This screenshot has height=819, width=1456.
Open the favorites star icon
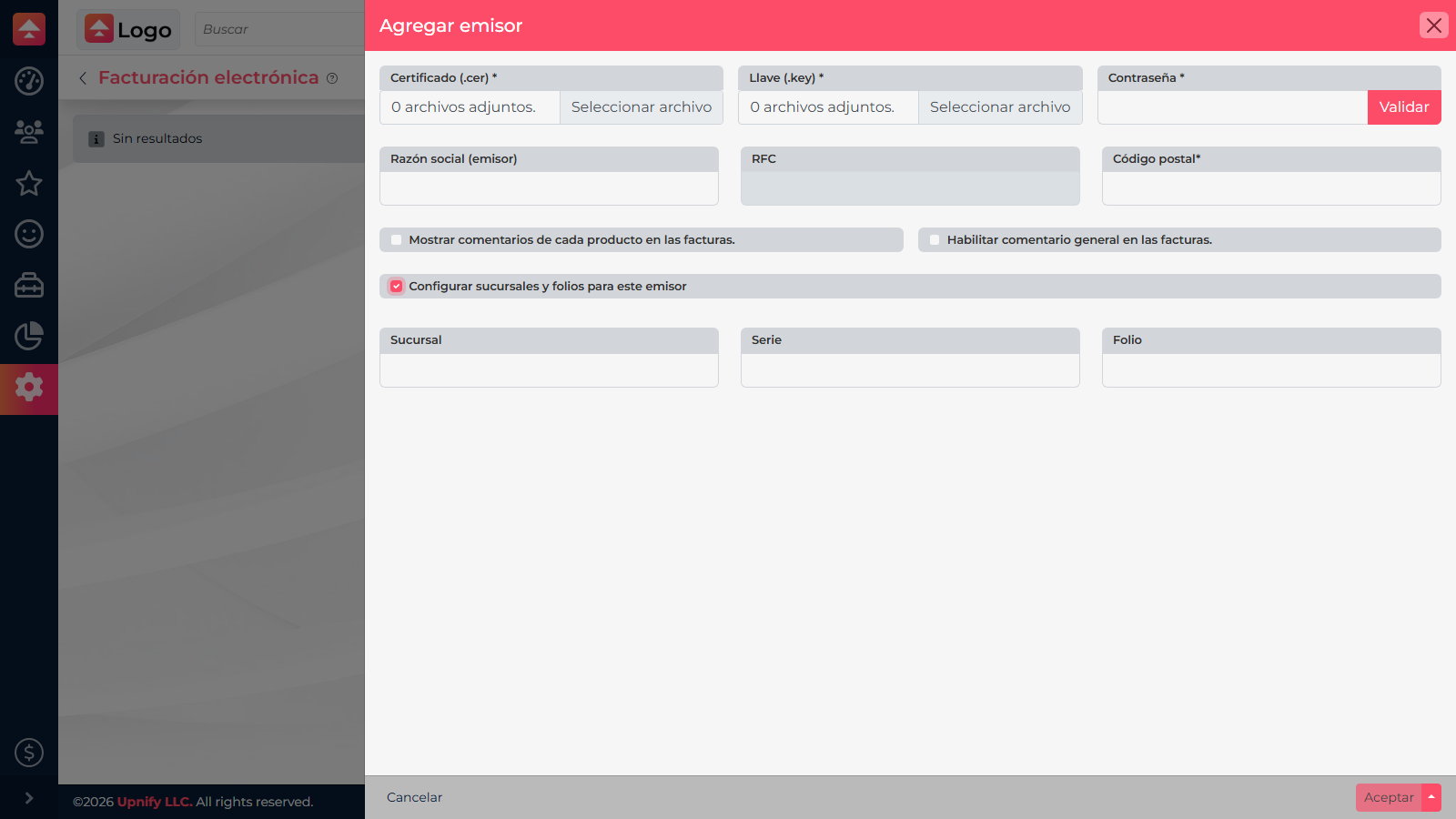coord(29,183)
